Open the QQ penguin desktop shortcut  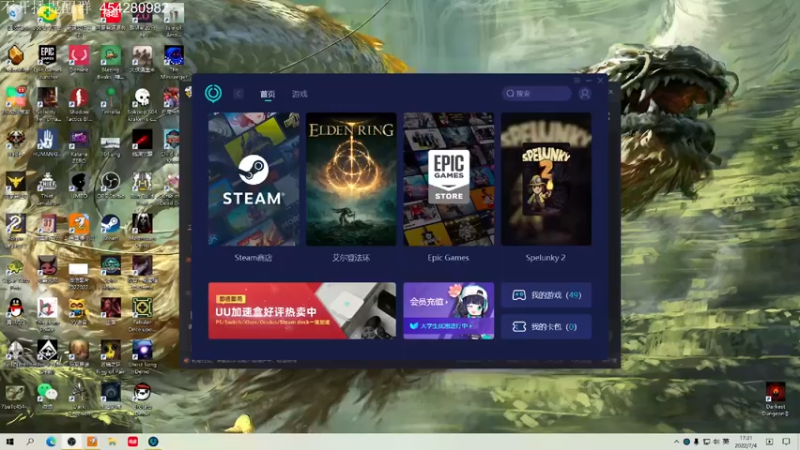(x=16, y=311)
